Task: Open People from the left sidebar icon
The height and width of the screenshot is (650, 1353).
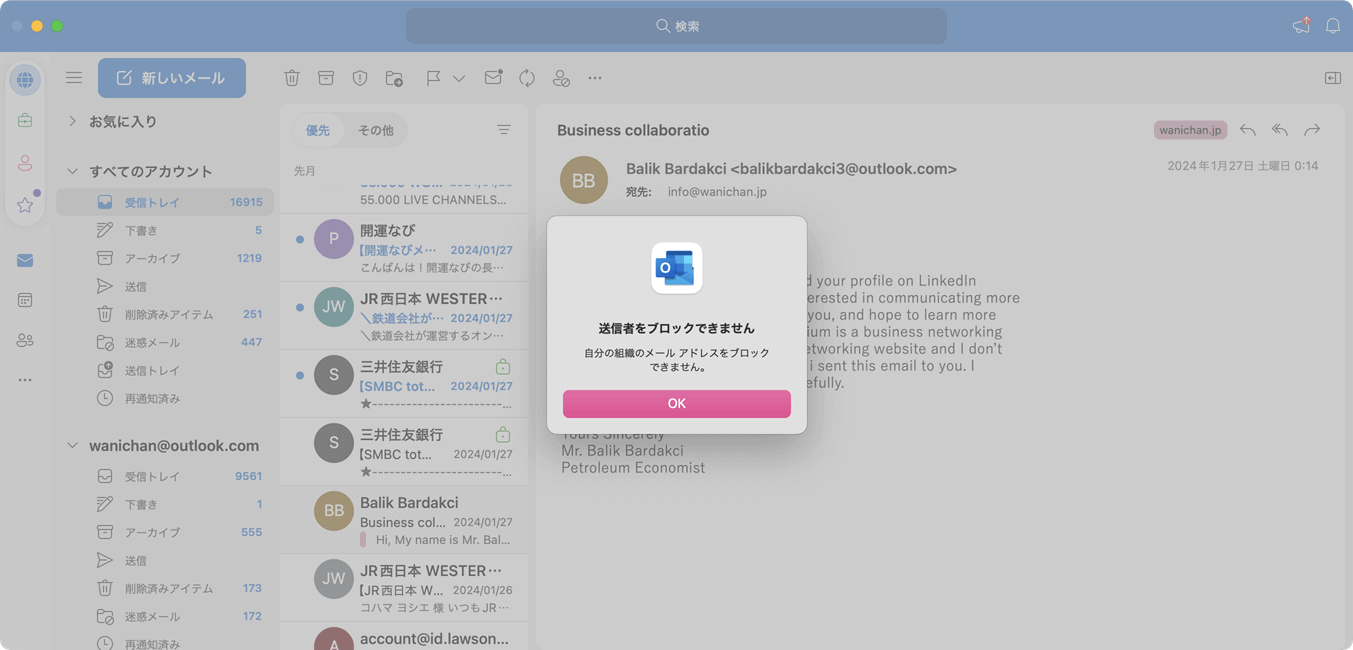Action: pos(25,339)
